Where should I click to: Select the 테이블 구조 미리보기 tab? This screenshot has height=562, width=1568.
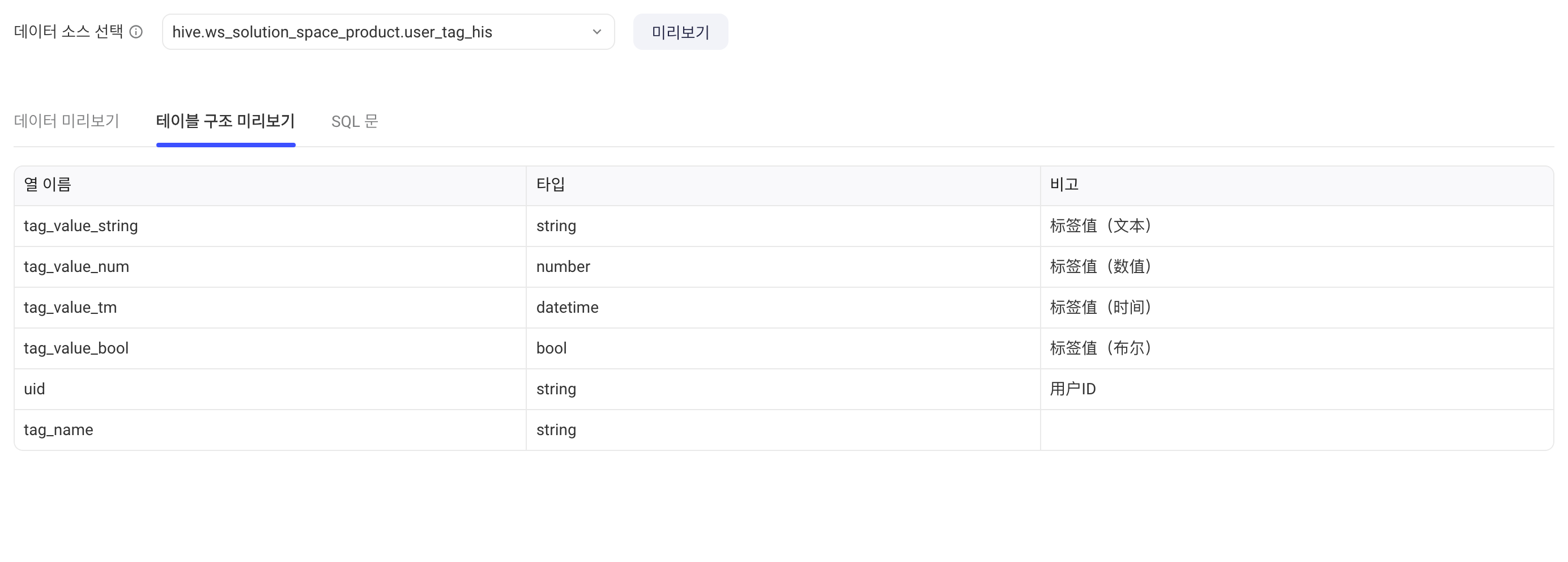226,121
